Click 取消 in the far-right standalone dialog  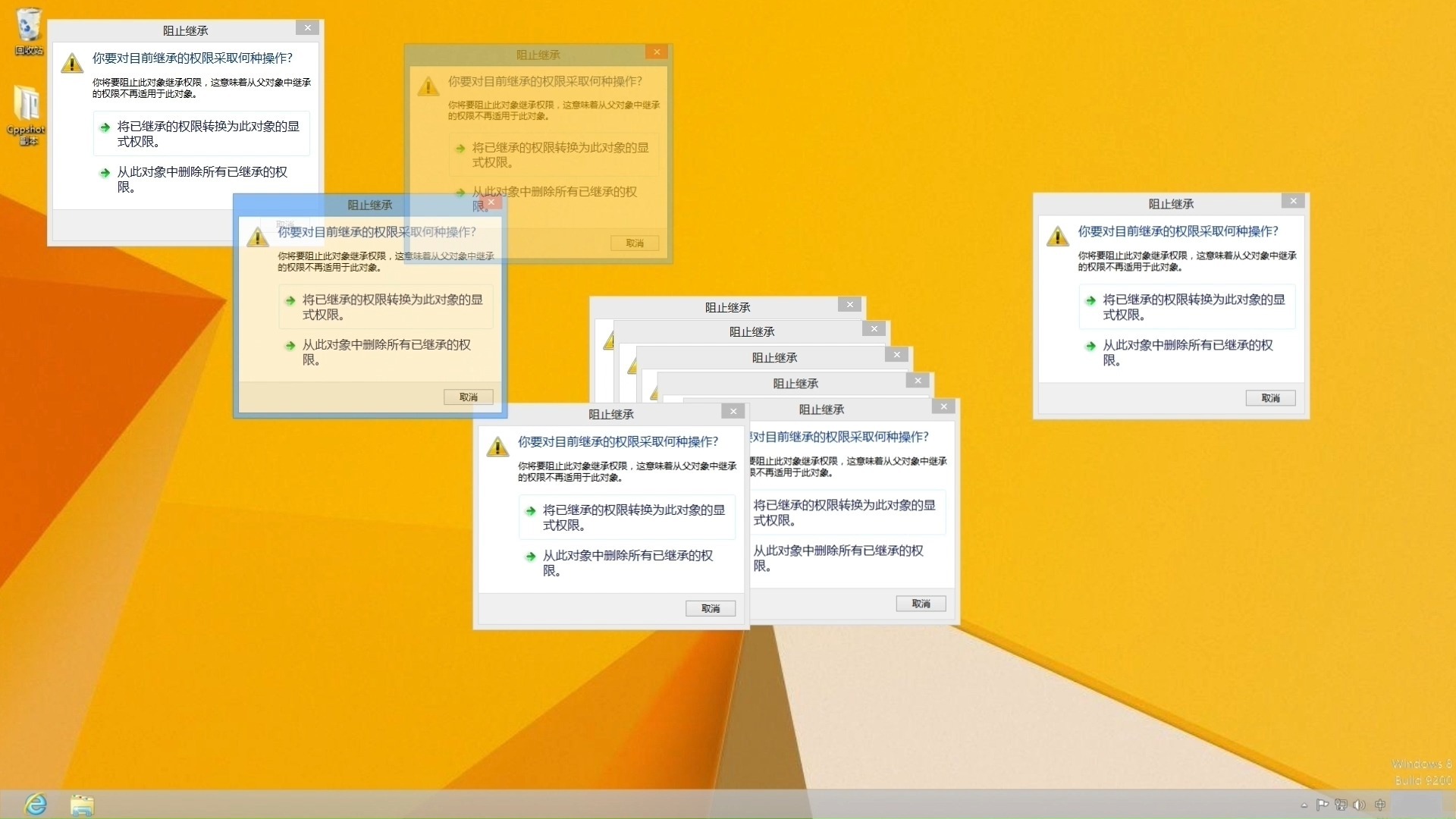(1270, 398)
